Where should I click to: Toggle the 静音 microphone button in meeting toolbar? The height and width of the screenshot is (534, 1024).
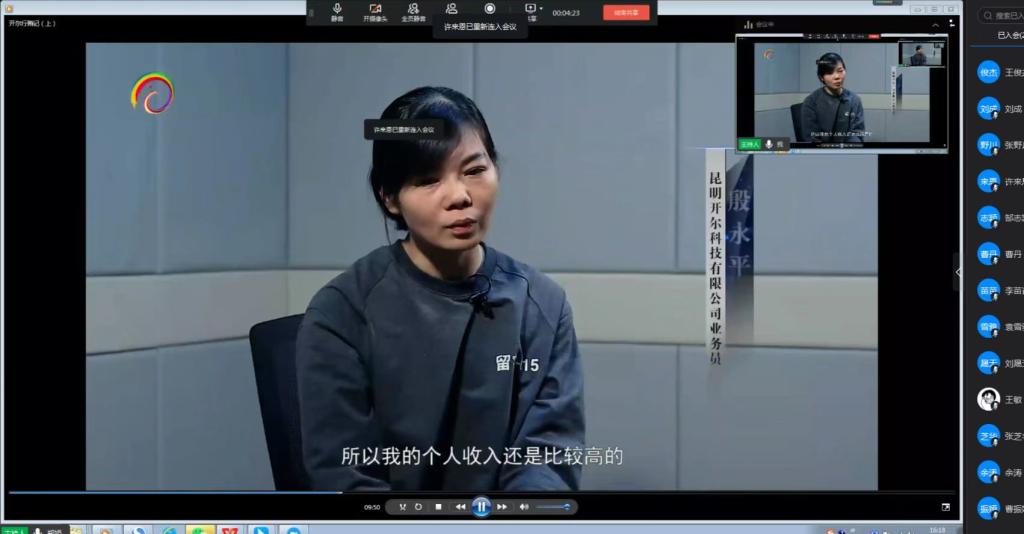point(337,12)
